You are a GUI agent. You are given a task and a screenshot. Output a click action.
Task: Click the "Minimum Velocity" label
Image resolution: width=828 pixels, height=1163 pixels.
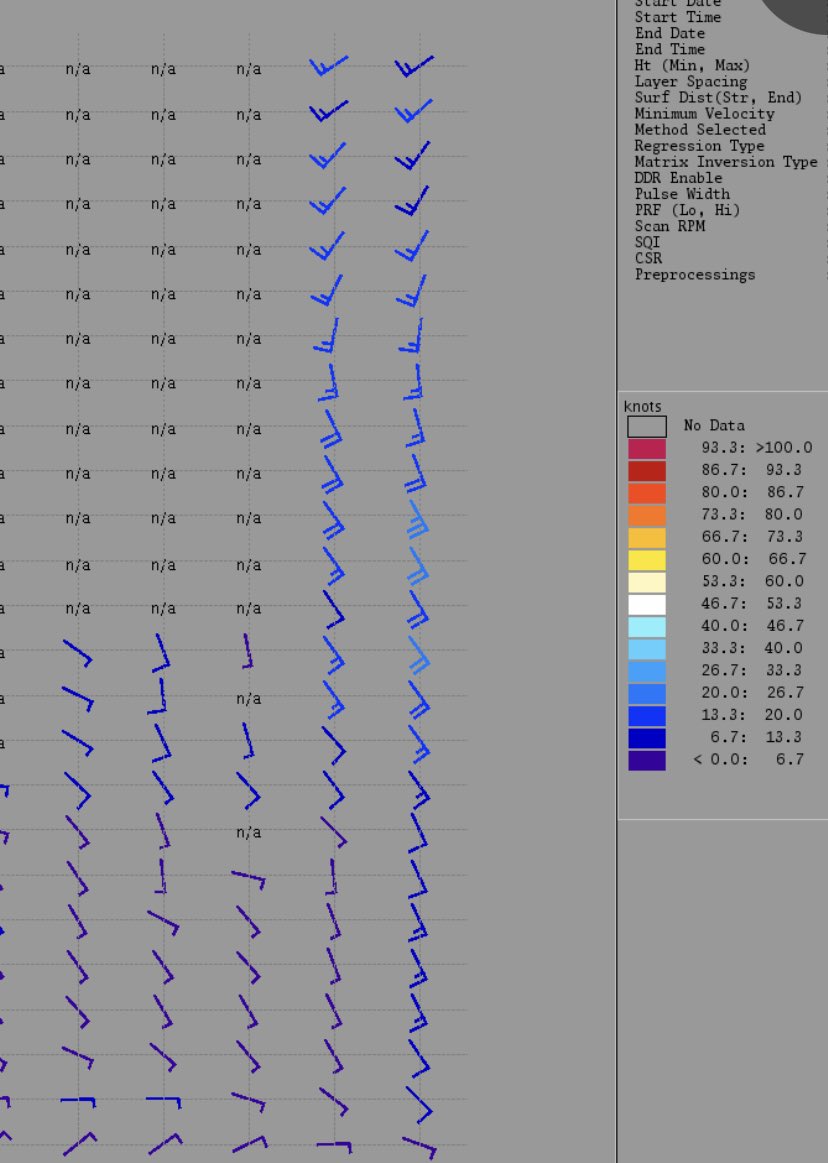tap(704, 114)
